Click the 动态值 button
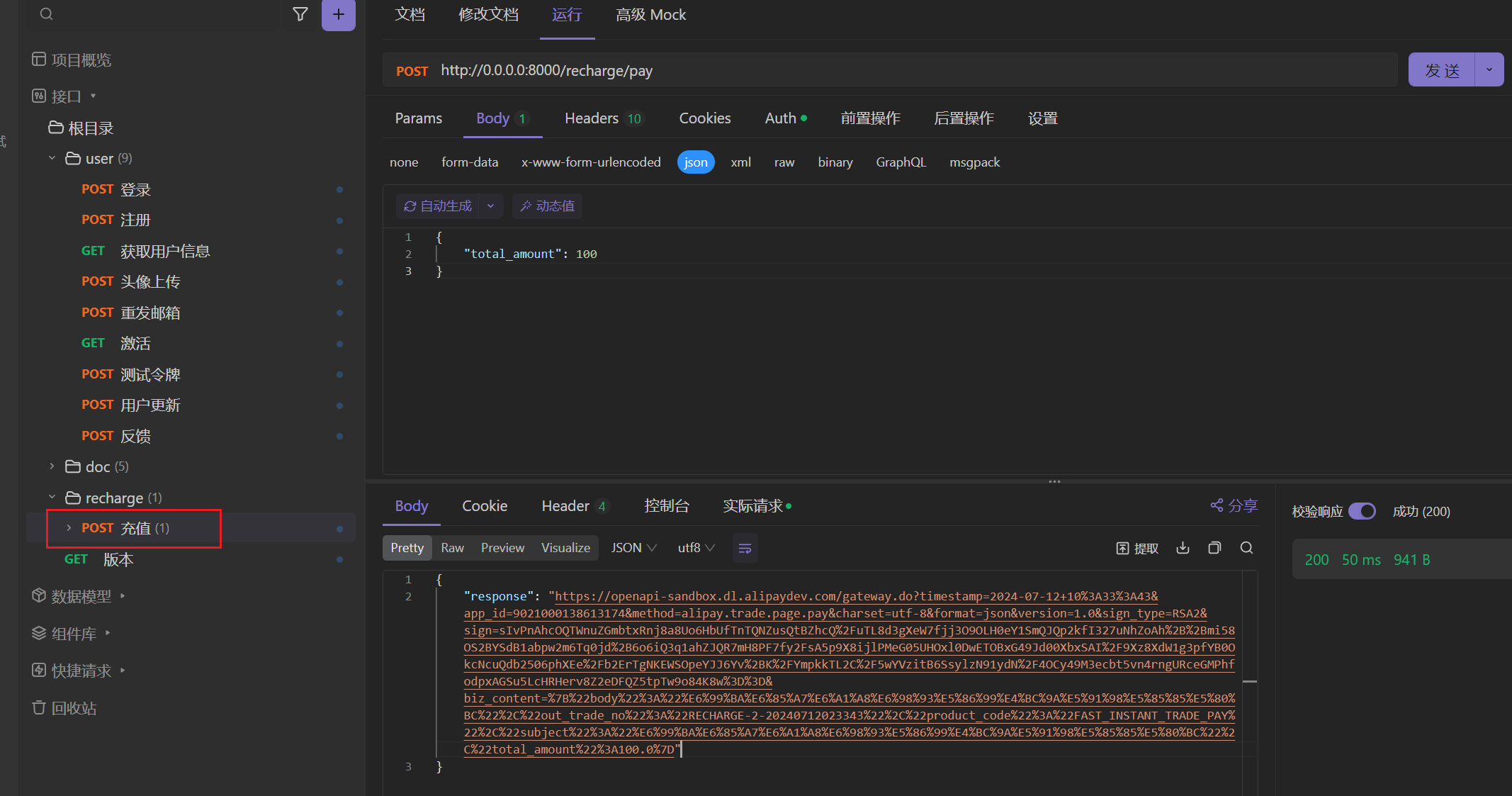 (547, 206)
